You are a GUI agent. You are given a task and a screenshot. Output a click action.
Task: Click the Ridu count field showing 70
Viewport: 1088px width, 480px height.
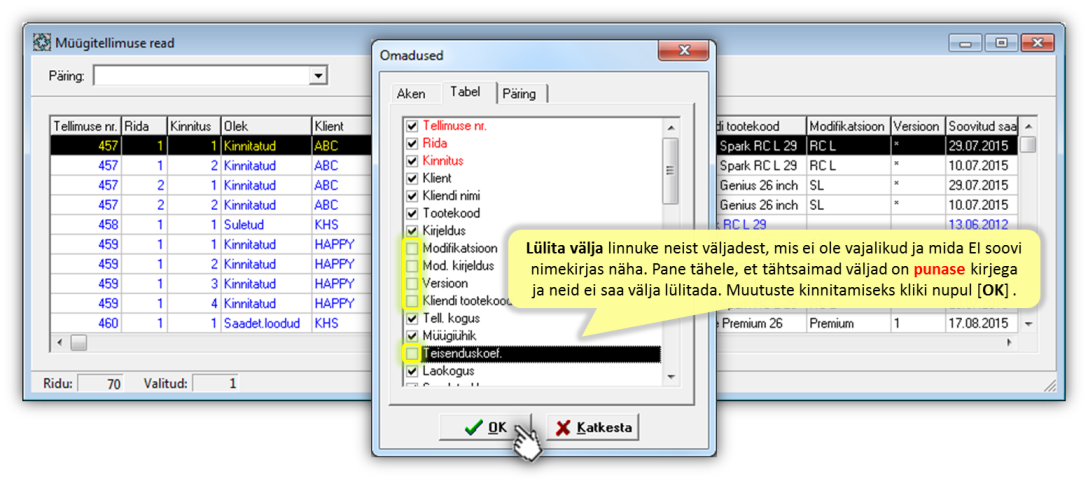(101, 384)
